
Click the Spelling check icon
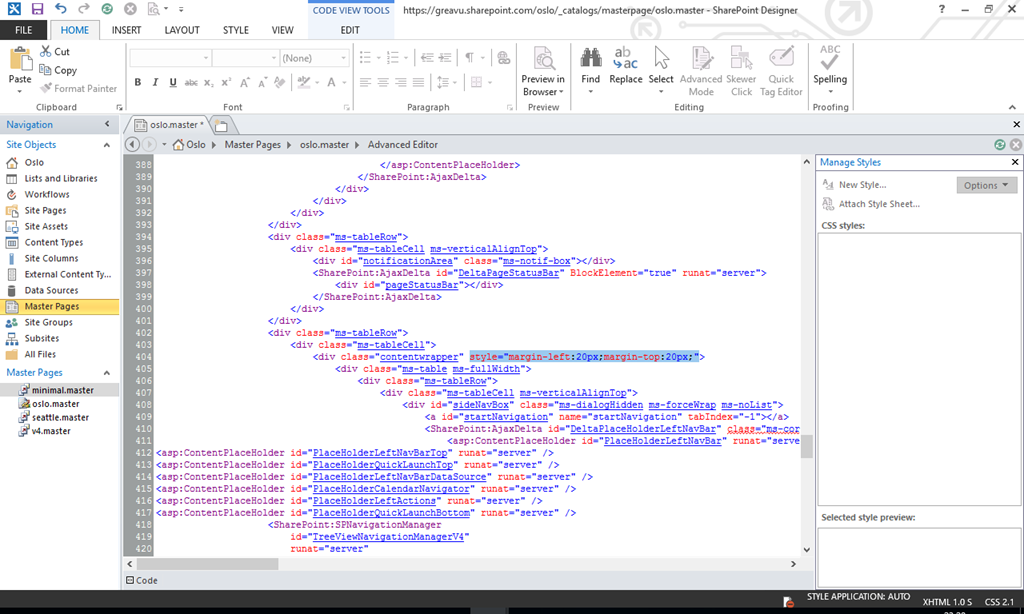pos(830,58)
